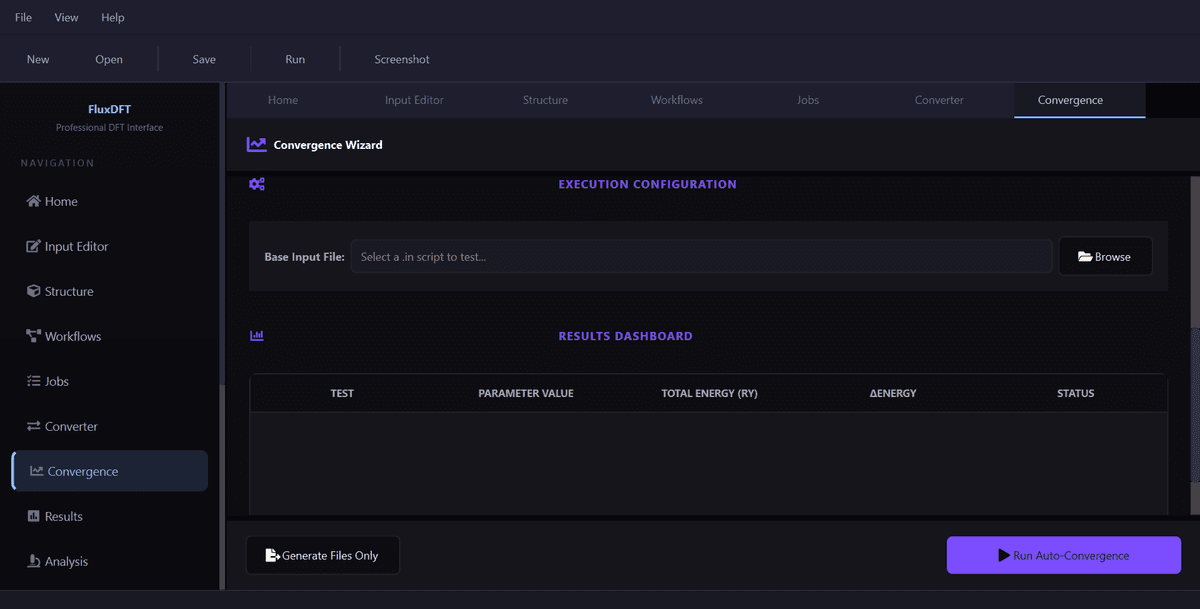Click the Analysis microscope icon
Viewport: 1200px width, 609px height.
pyautogui.click(x=33, y=561)
